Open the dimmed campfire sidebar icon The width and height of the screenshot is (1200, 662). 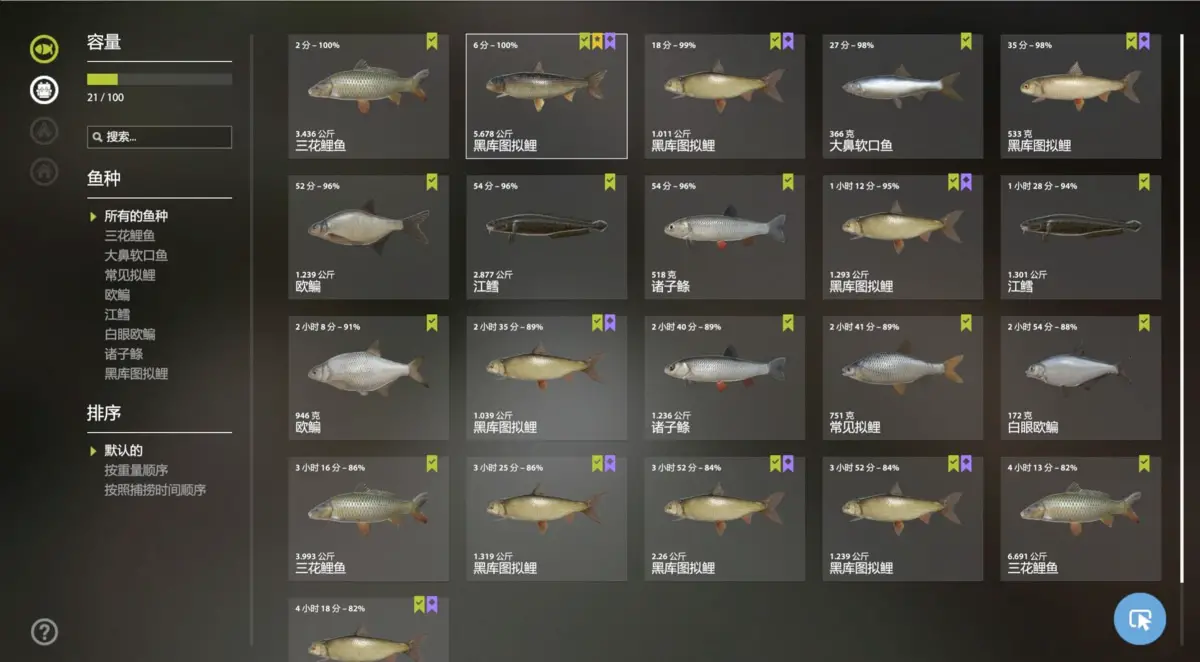pos(44,130)
